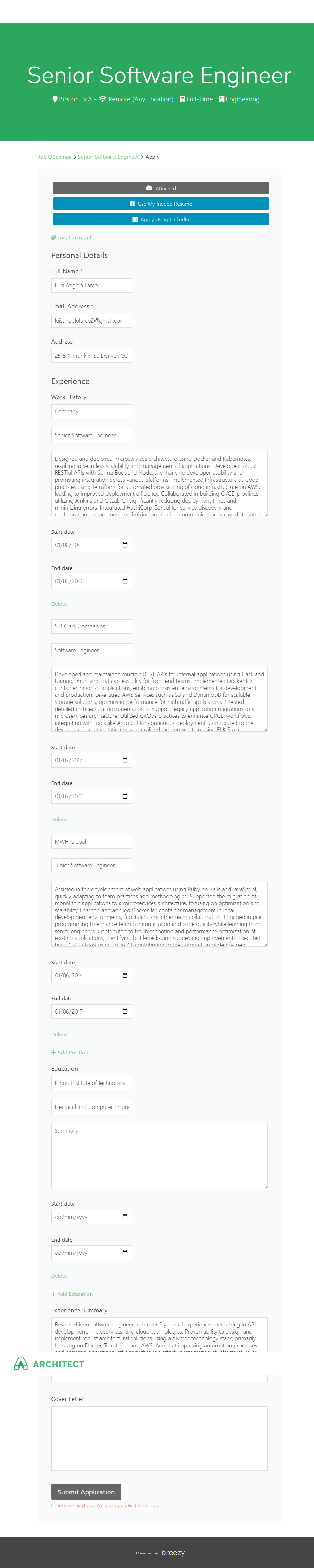
Task: Open the Education end date picker
Action: point(125,1253)
